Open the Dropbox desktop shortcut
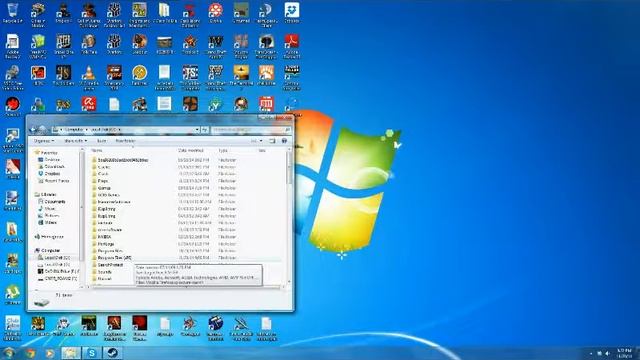This screenshot has height=360, width=640. [292, 13]
